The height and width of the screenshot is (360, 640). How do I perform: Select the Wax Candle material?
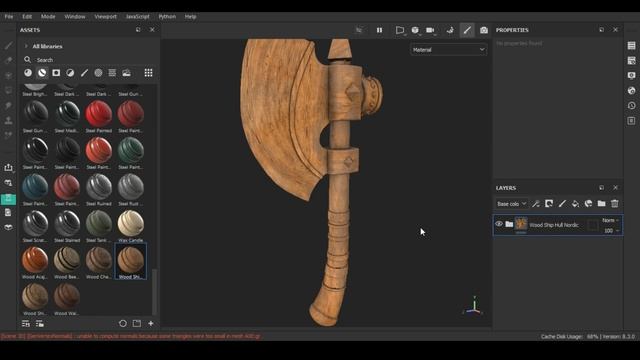(131, 227)
